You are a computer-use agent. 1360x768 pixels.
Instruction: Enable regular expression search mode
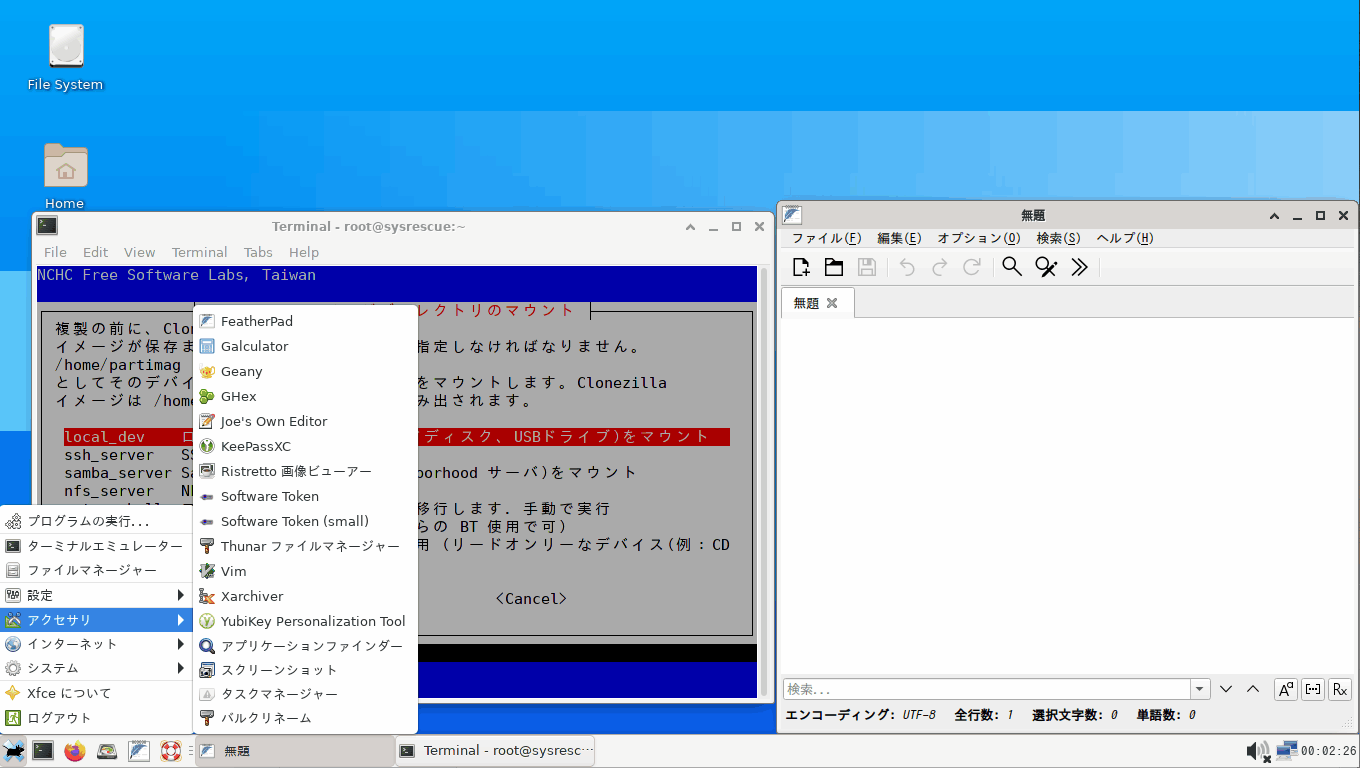coord(1339,689)
